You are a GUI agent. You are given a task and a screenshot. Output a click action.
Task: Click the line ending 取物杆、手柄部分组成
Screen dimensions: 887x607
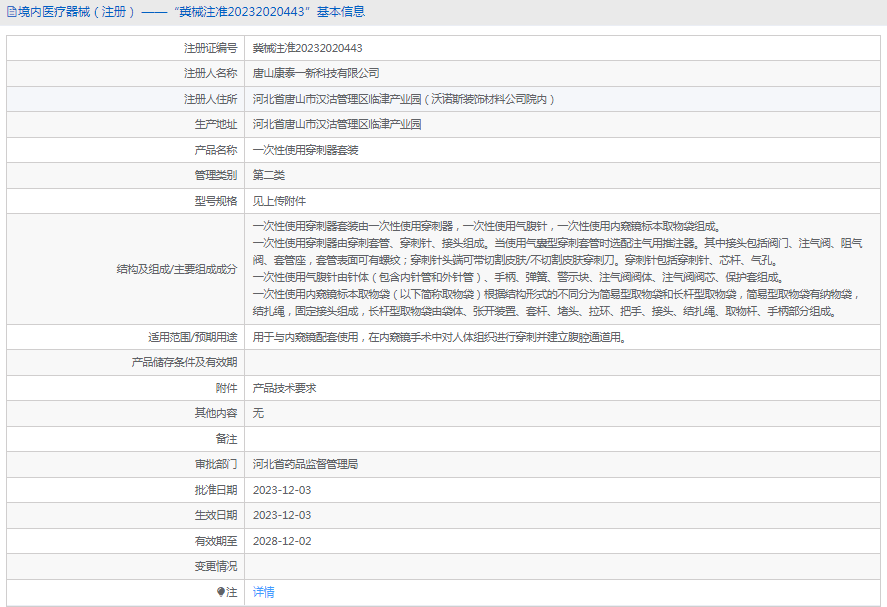(x=545, y=311)
